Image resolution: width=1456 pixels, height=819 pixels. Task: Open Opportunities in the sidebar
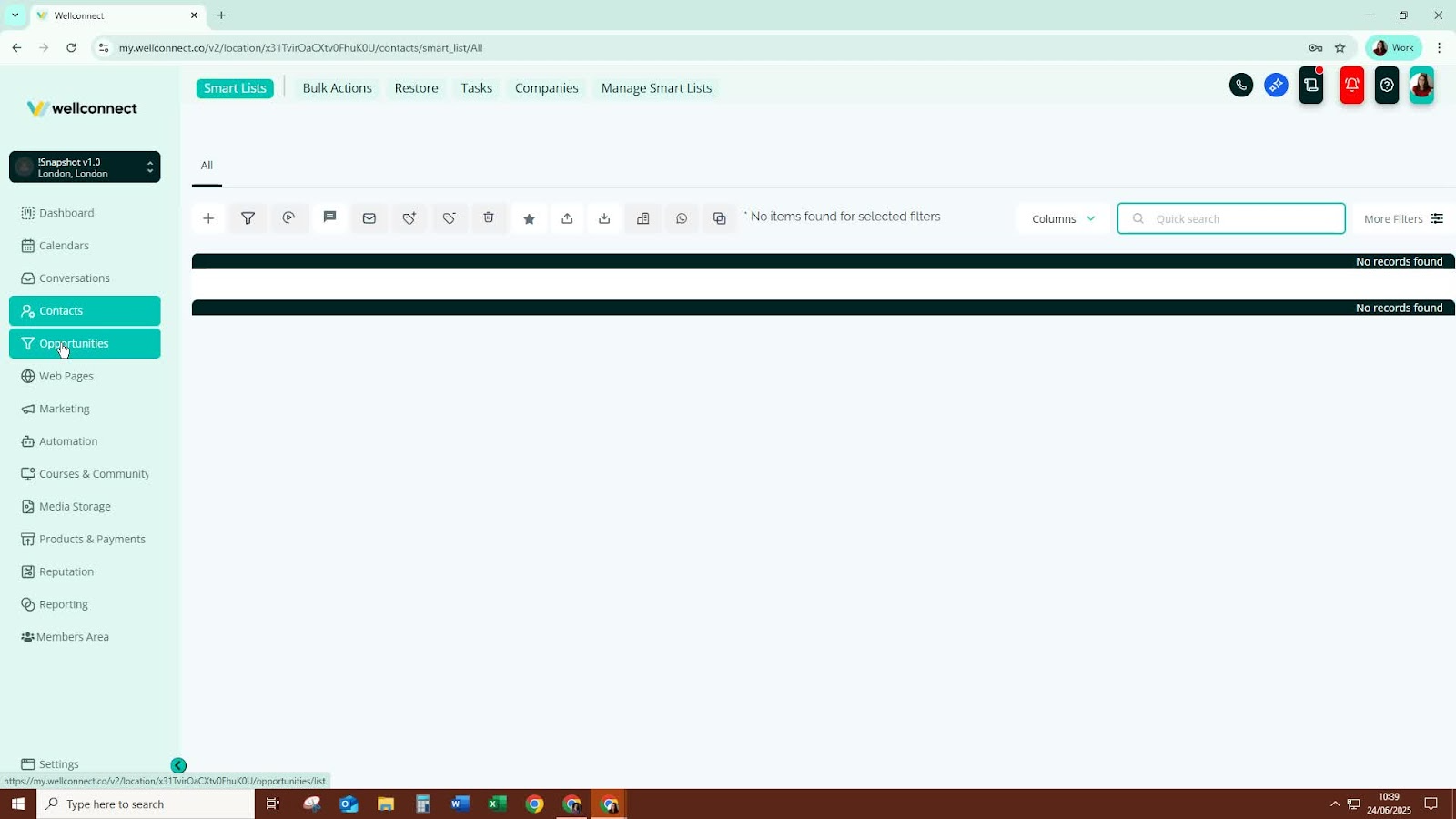(x=85, y=344)
